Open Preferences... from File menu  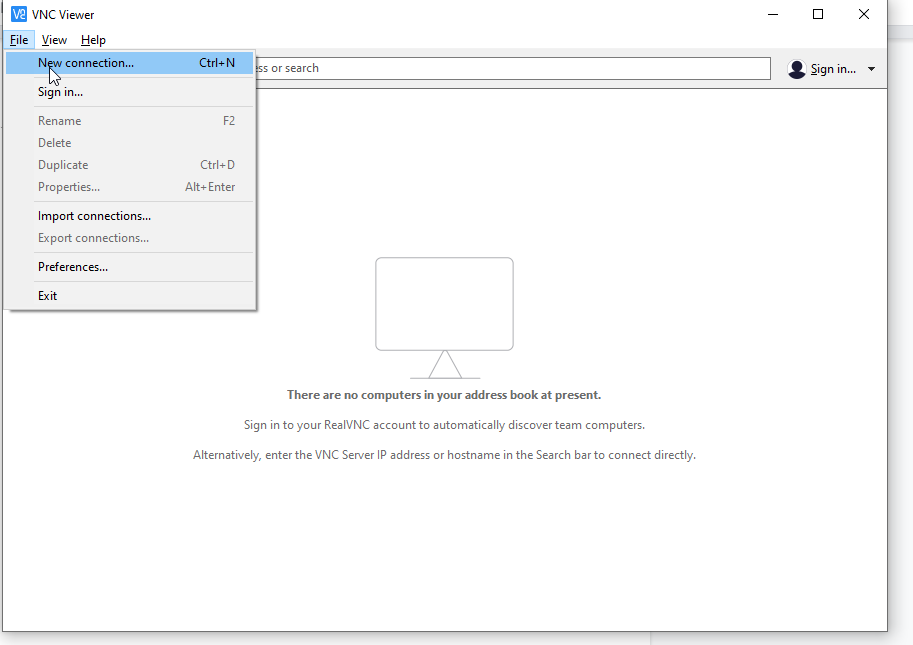[x=129, y=267]
